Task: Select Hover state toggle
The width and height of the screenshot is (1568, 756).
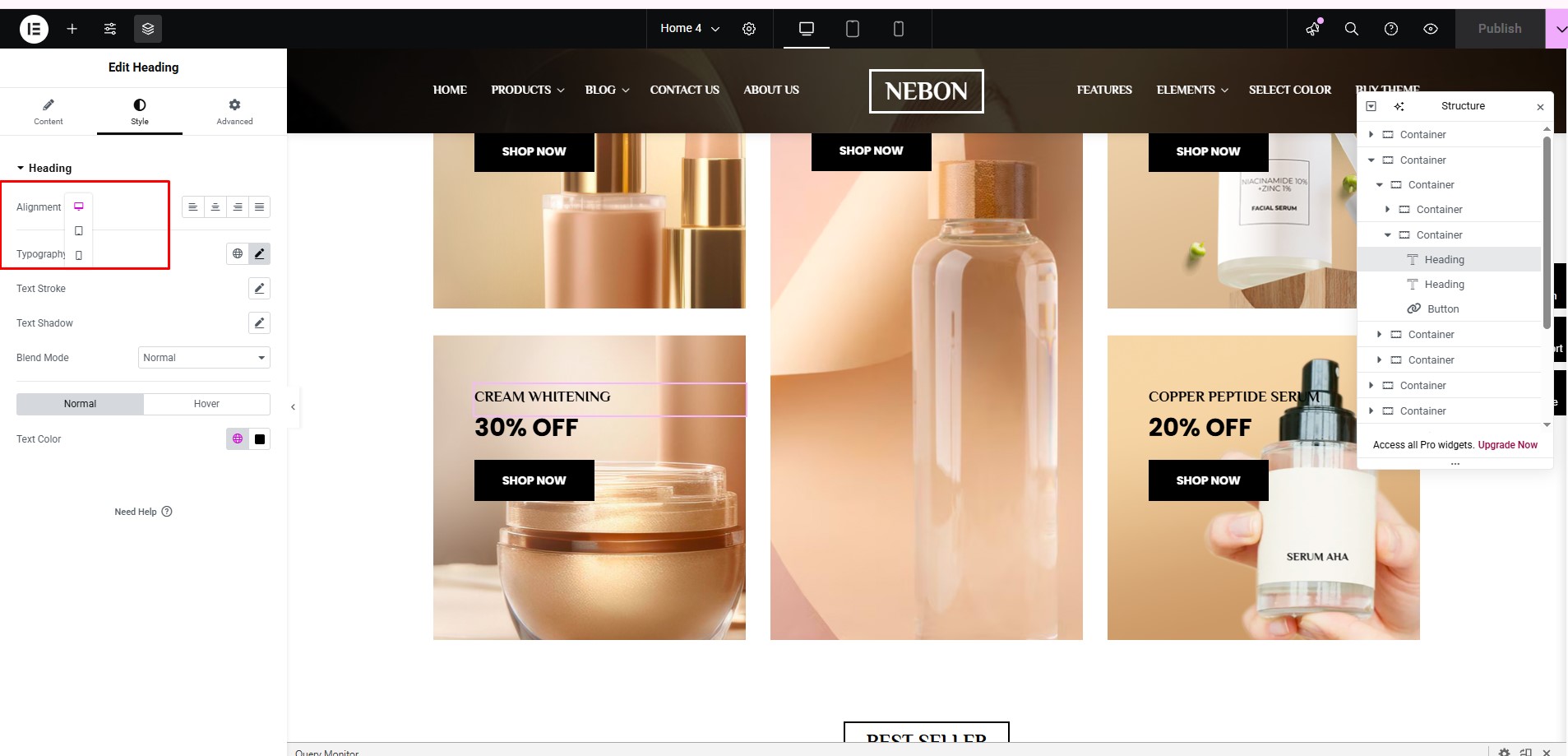Action: click(206, 404)
